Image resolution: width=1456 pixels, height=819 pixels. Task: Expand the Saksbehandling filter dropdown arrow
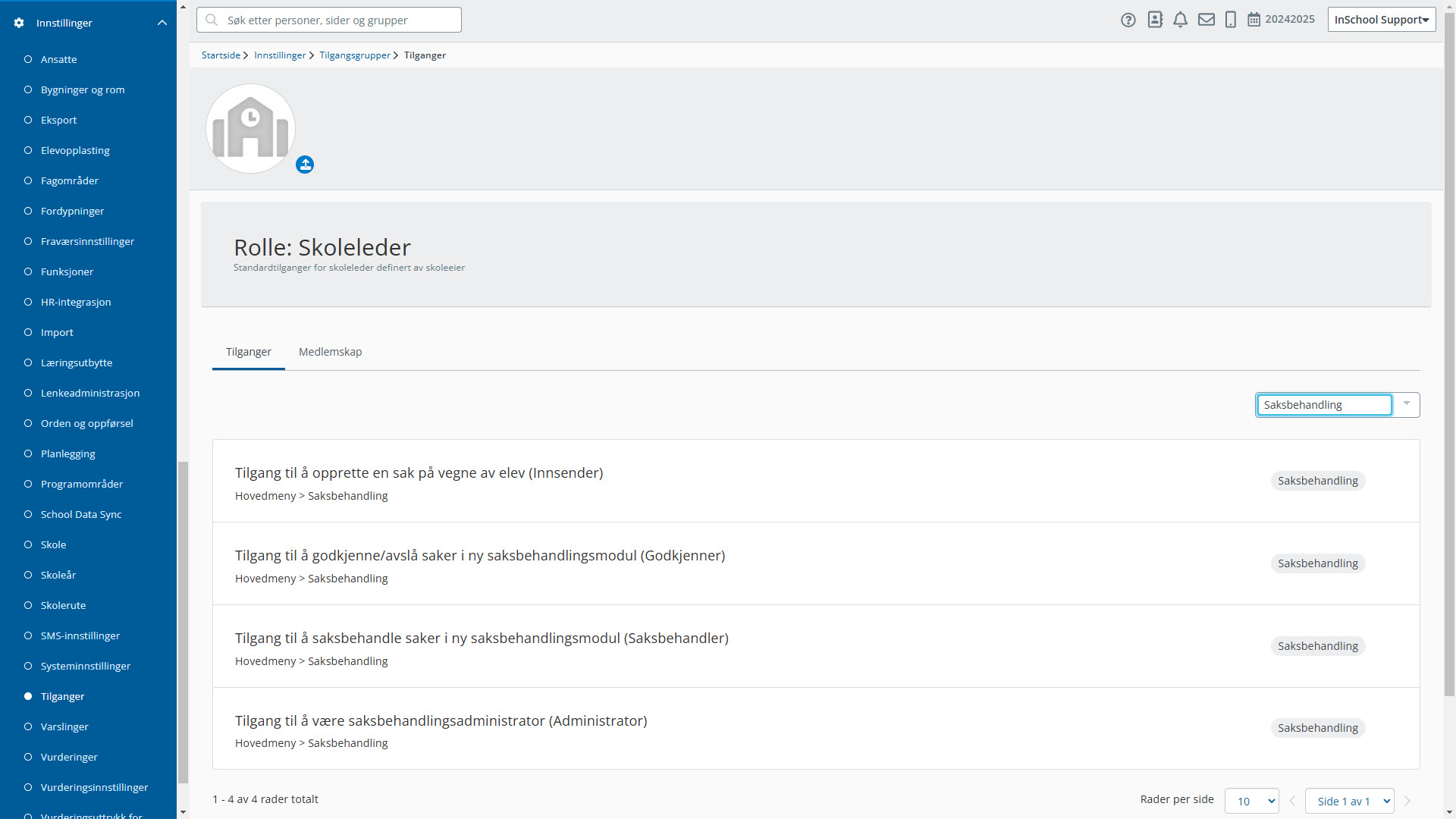coord(1406,404)
